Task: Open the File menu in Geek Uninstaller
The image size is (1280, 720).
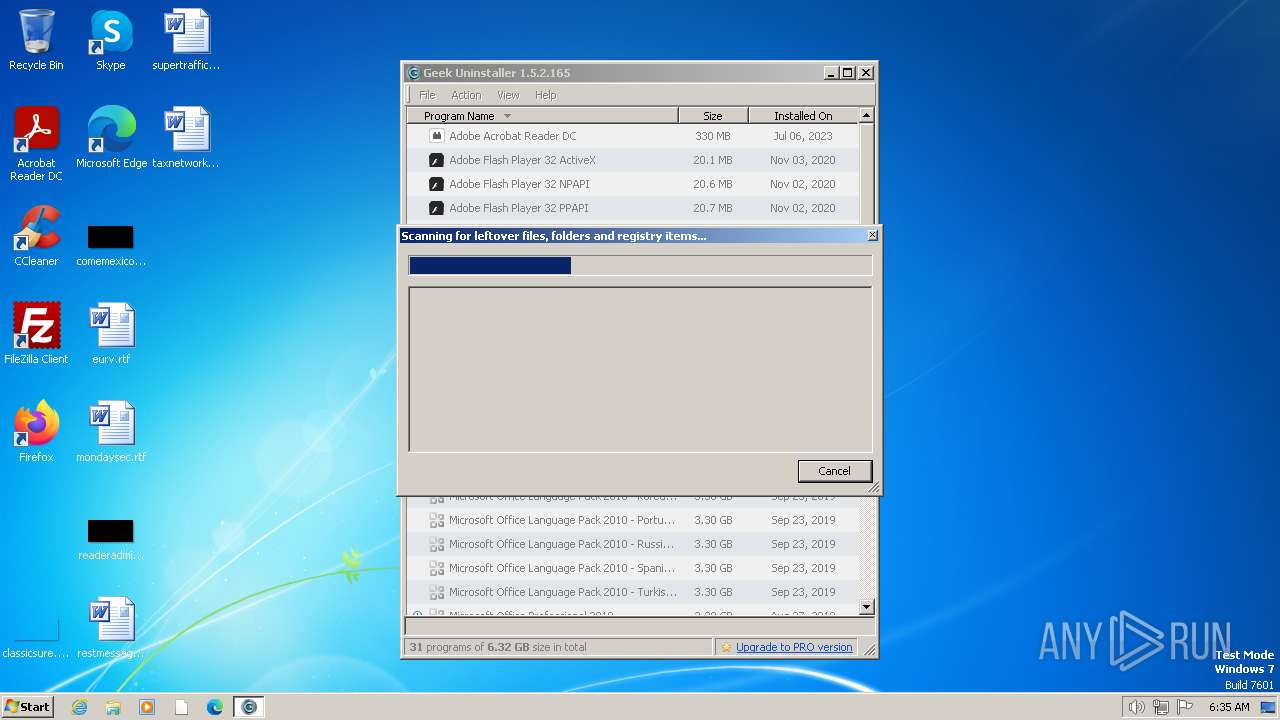Action: [x=427, y=95]
